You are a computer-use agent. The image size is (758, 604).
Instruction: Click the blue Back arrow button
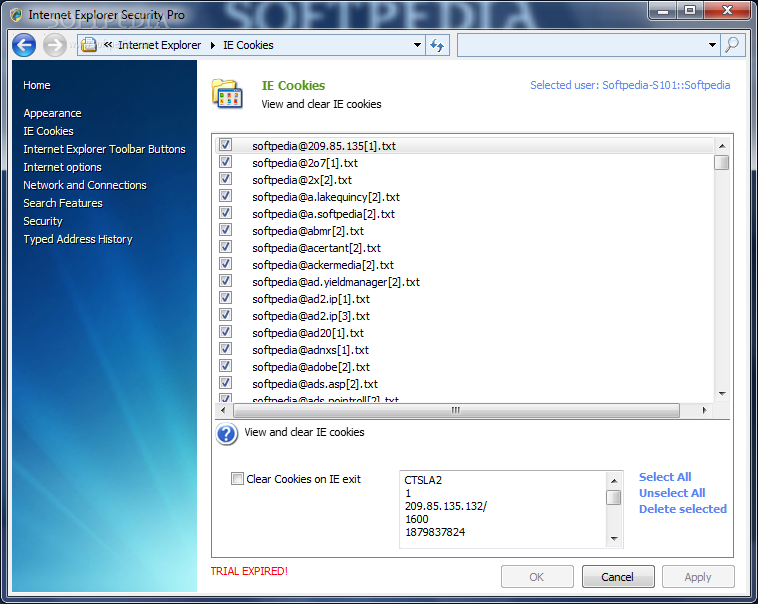click(24, 45)
